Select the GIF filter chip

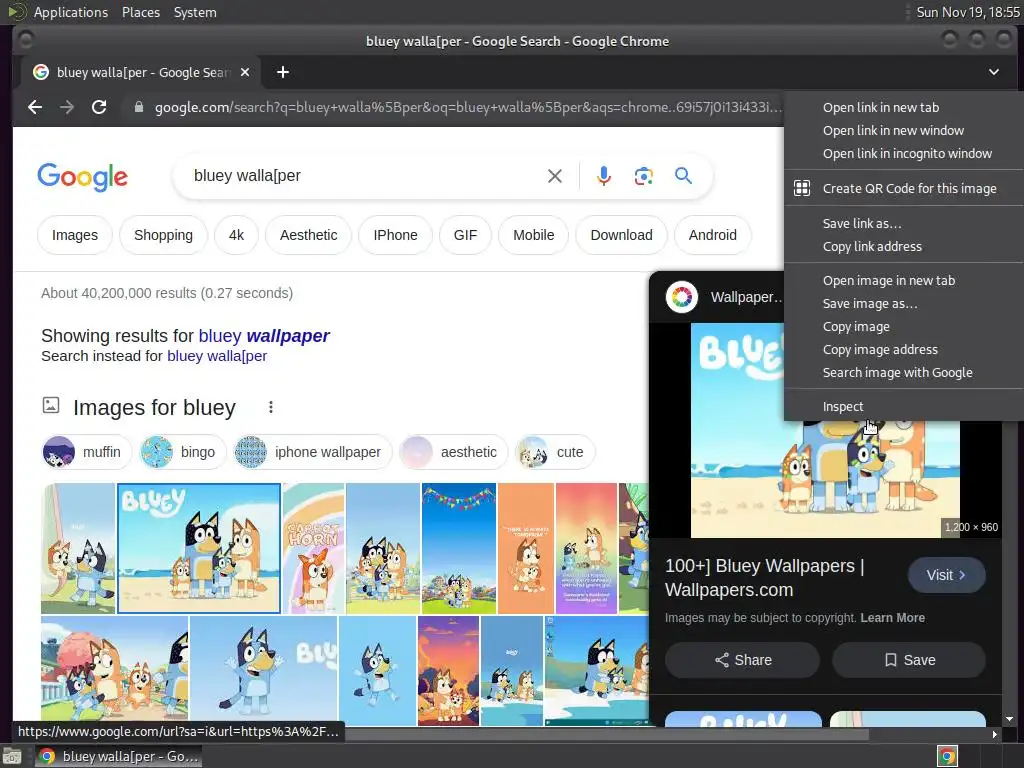coord(465,235)
